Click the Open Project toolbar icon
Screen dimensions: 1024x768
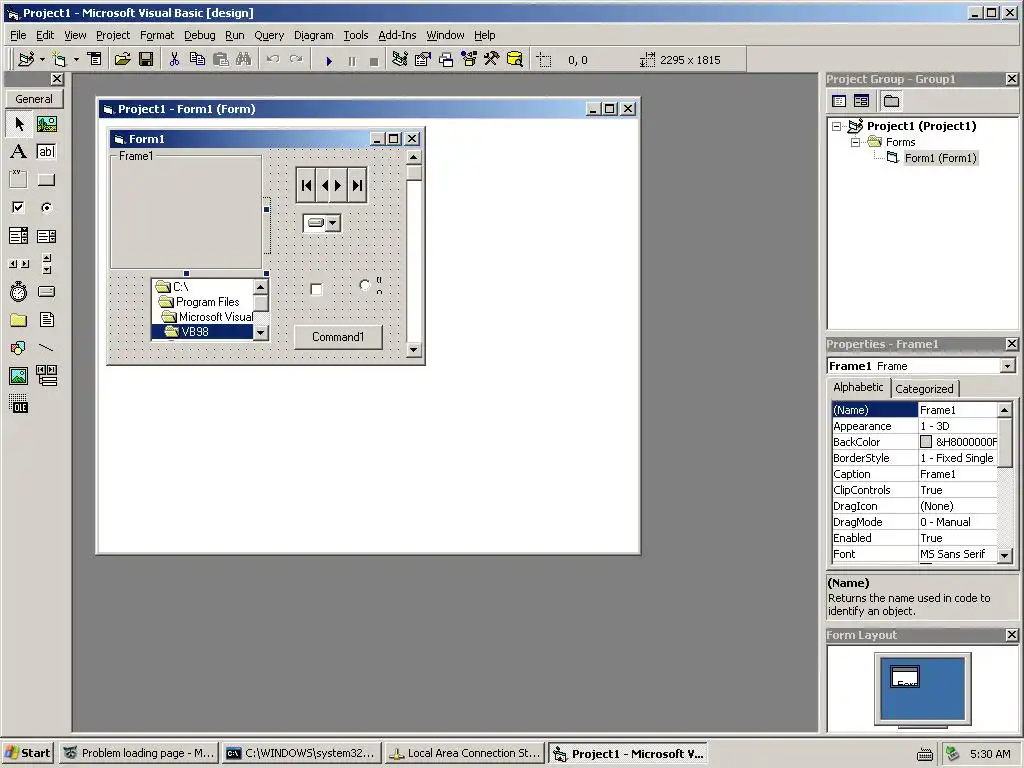click(x=122, y=60)
